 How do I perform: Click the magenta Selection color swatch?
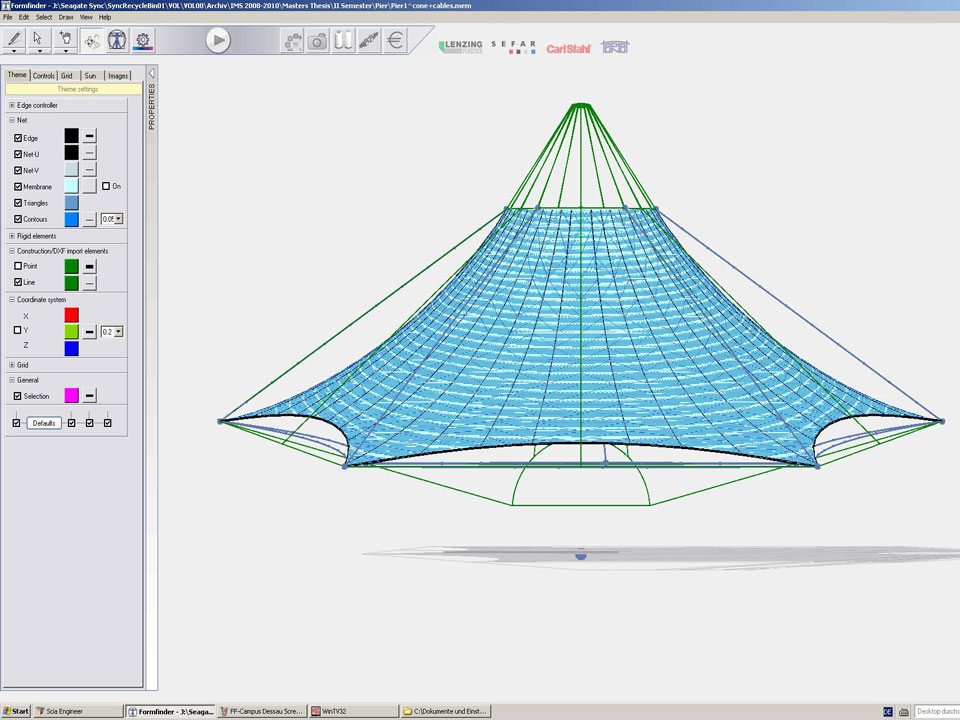[71, 396]
